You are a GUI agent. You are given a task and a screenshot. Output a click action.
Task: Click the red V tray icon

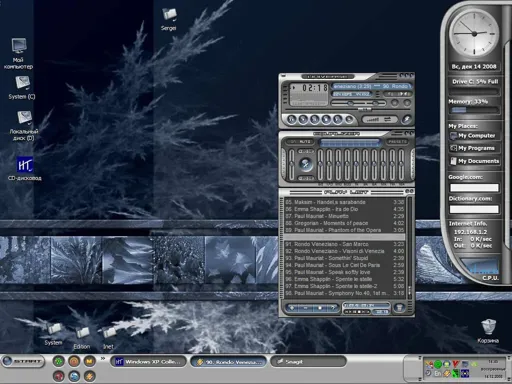(456, 364)
